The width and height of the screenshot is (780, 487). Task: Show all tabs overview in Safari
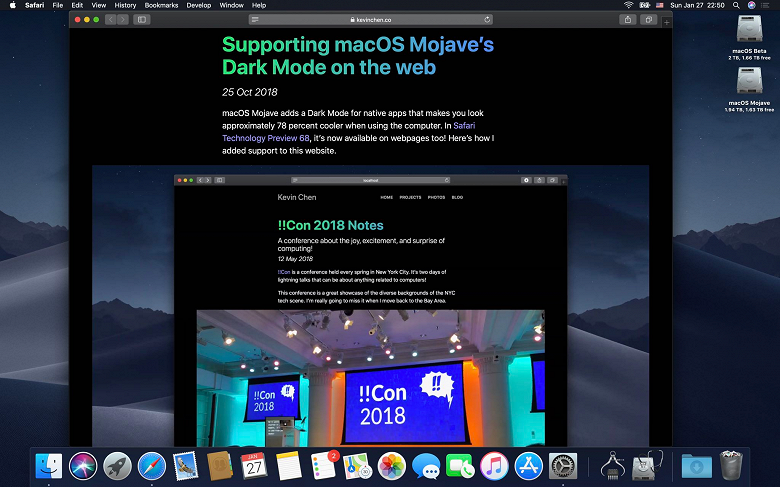649,20
